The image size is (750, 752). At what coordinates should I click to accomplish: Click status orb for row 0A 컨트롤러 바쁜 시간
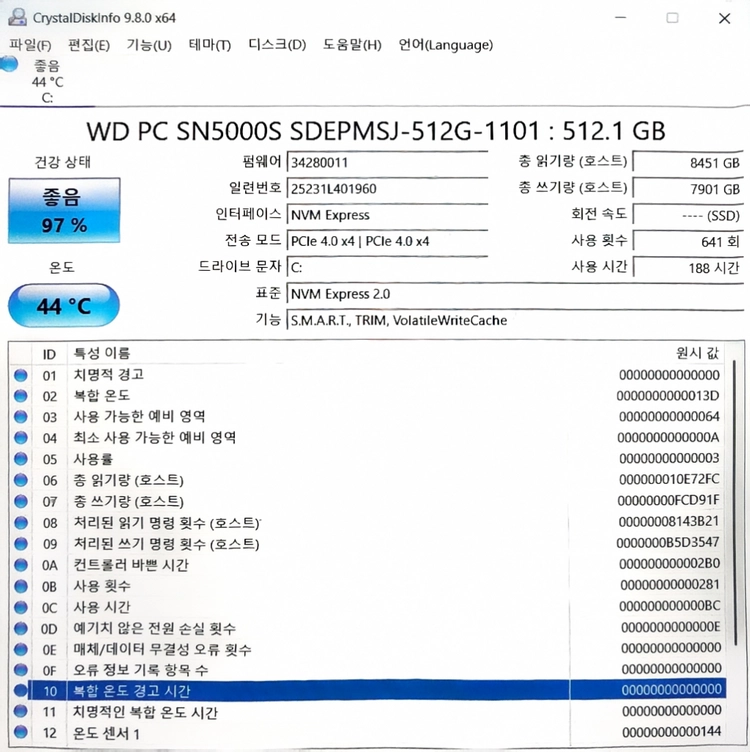click(x=21, y=565)
